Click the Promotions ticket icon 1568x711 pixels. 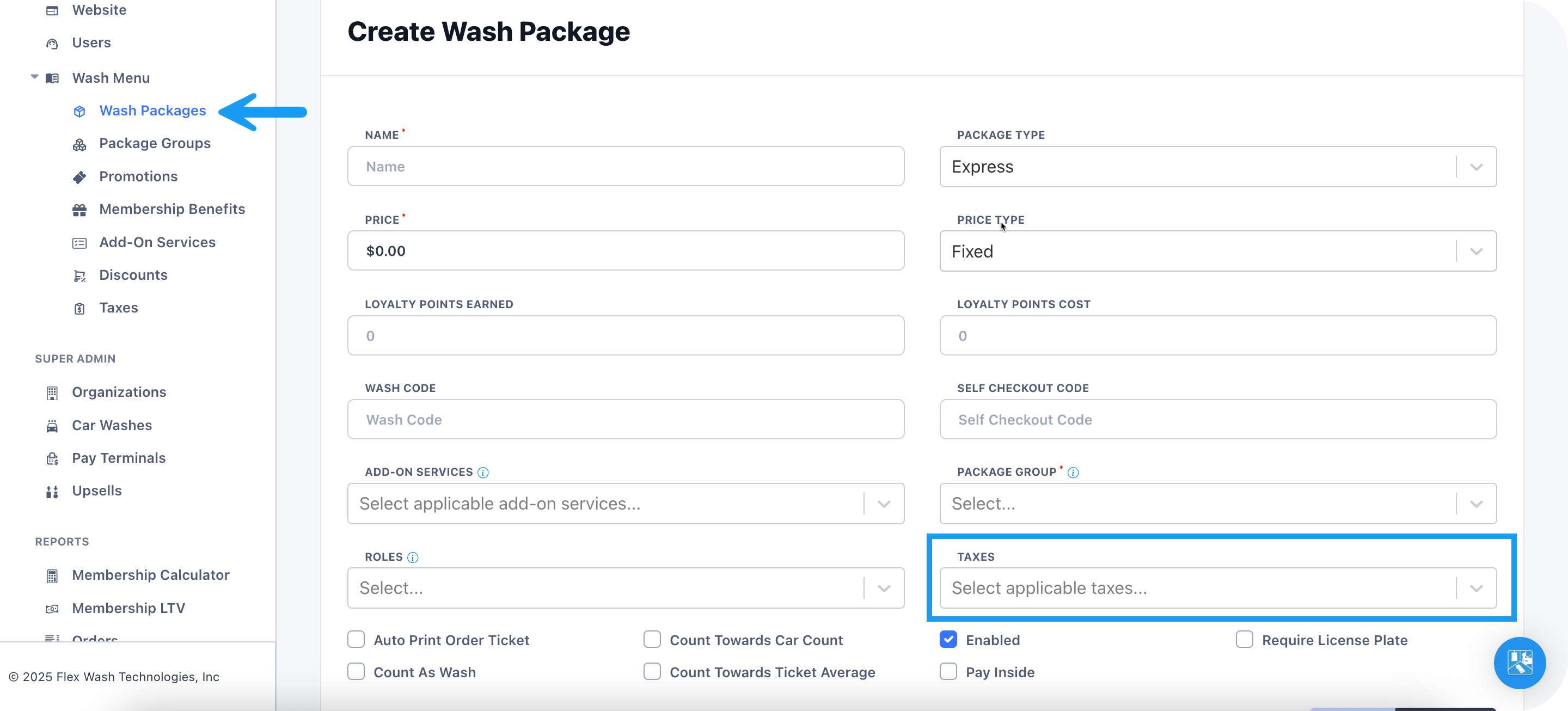pos(79,177)
